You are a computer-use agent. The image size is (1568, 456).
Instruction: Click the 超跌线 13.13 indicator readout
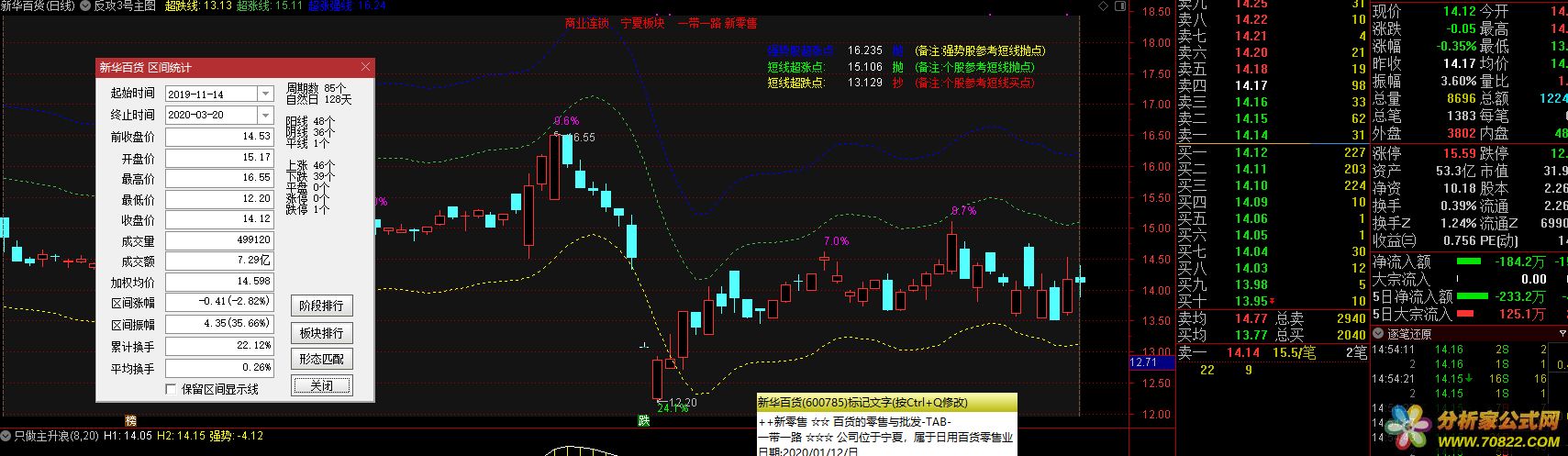[197, 6]
